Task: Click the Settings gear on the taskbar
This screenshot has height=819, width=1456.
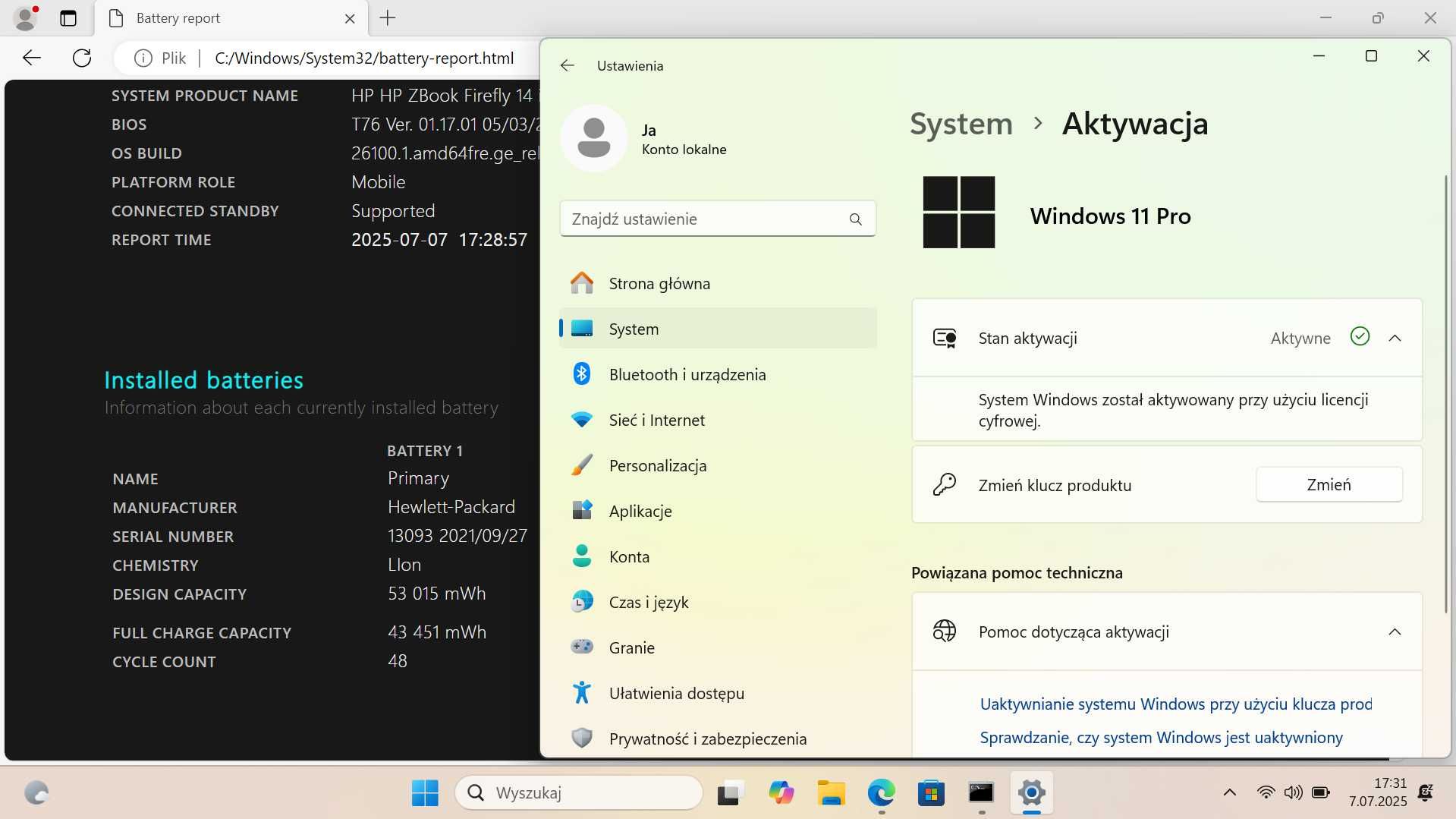Action: 1032,793
